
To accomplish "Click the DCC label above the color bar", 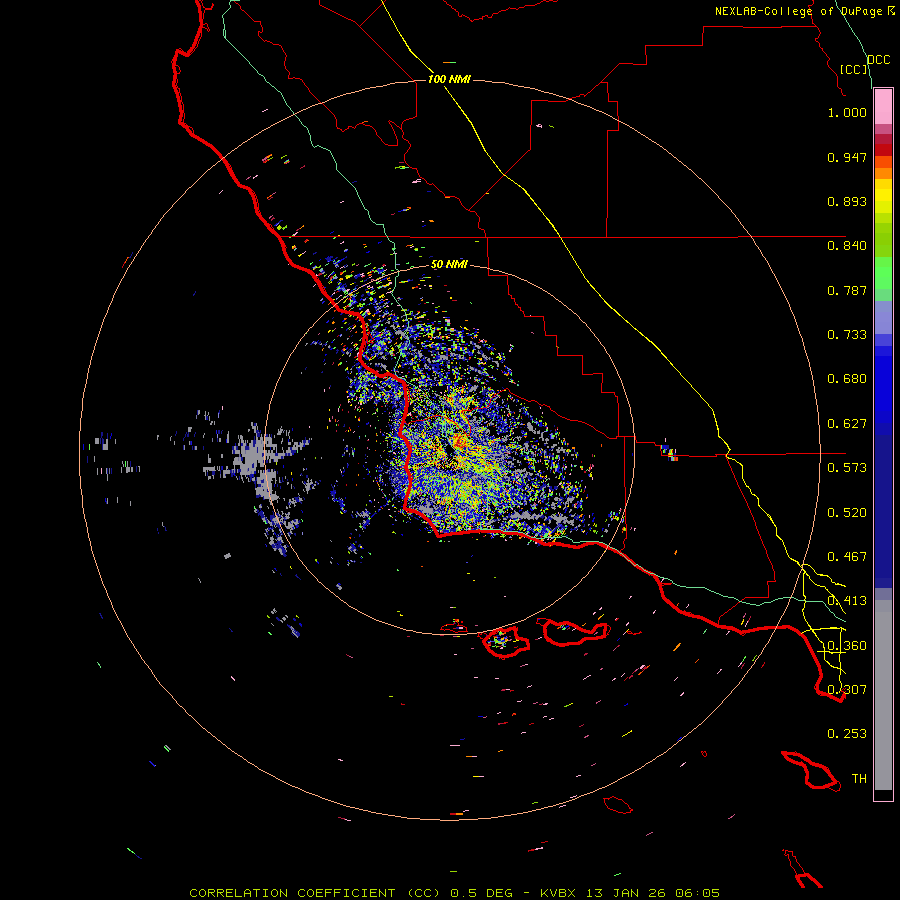I will coord(879,60).
